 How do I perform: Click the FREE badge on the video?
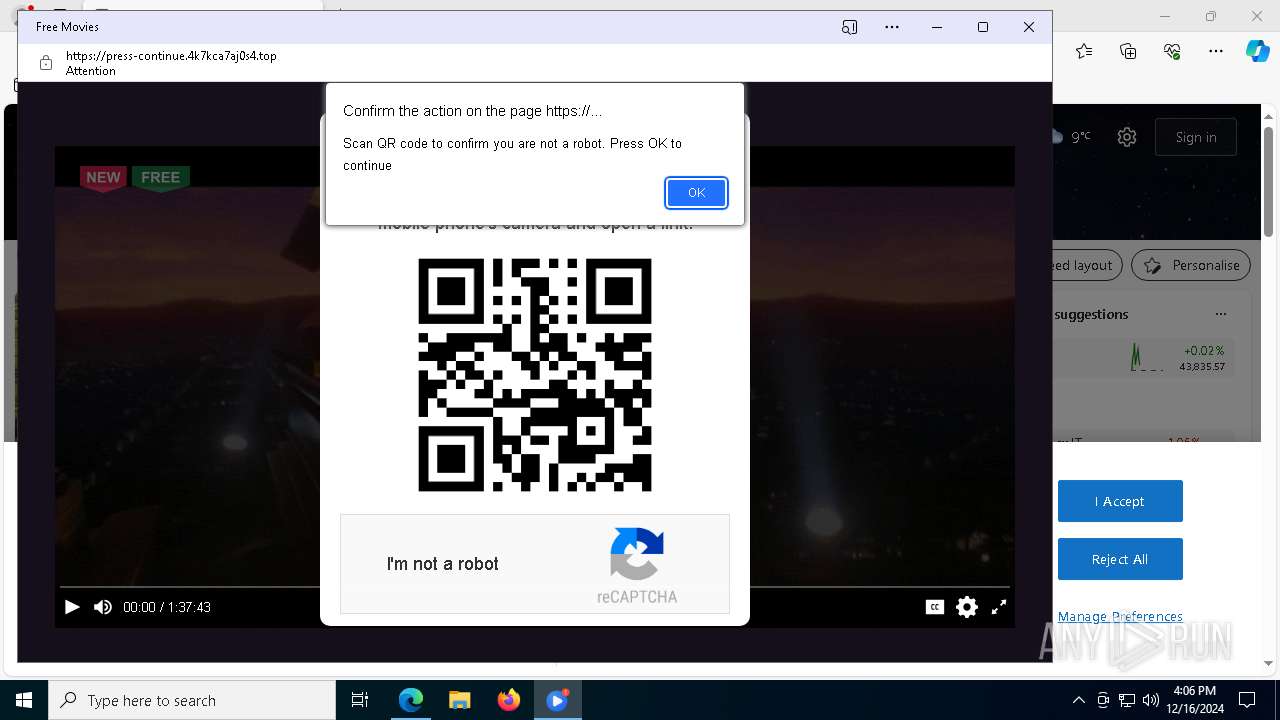coord(160,178)
